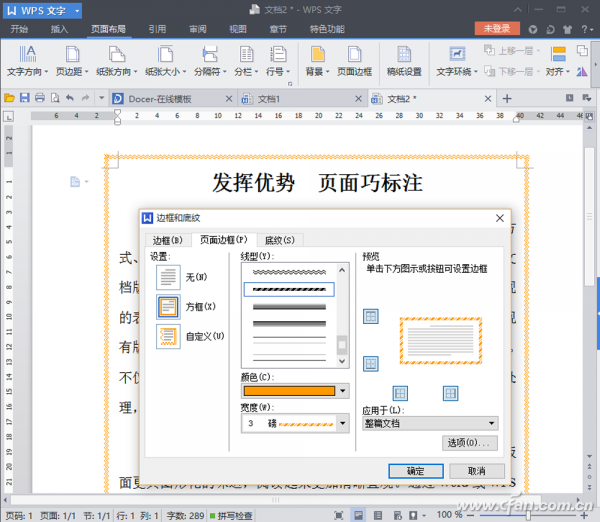This screenshot has height=522, width=600.
Task: Select the dashed diagonal stripe line style
Action: (x=289, y=289)
